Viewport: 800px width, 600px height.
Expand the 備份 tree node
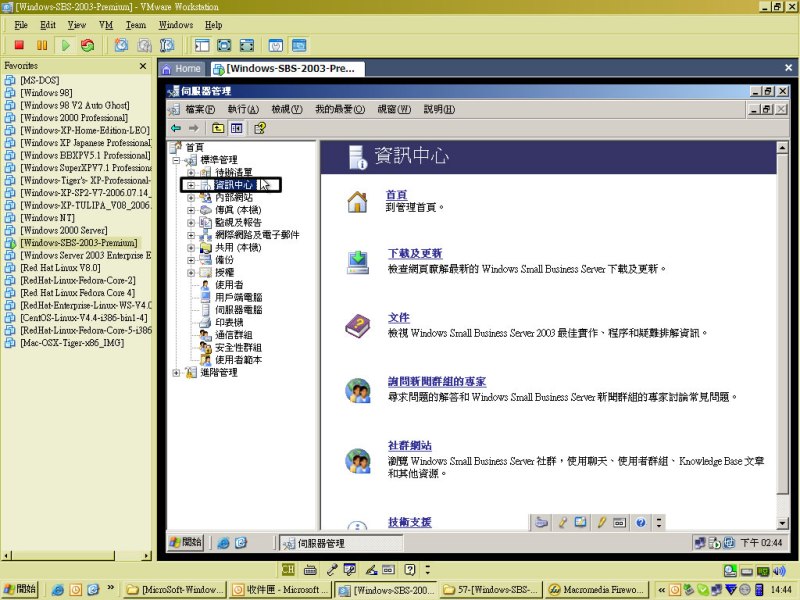[x=191, y=260]
